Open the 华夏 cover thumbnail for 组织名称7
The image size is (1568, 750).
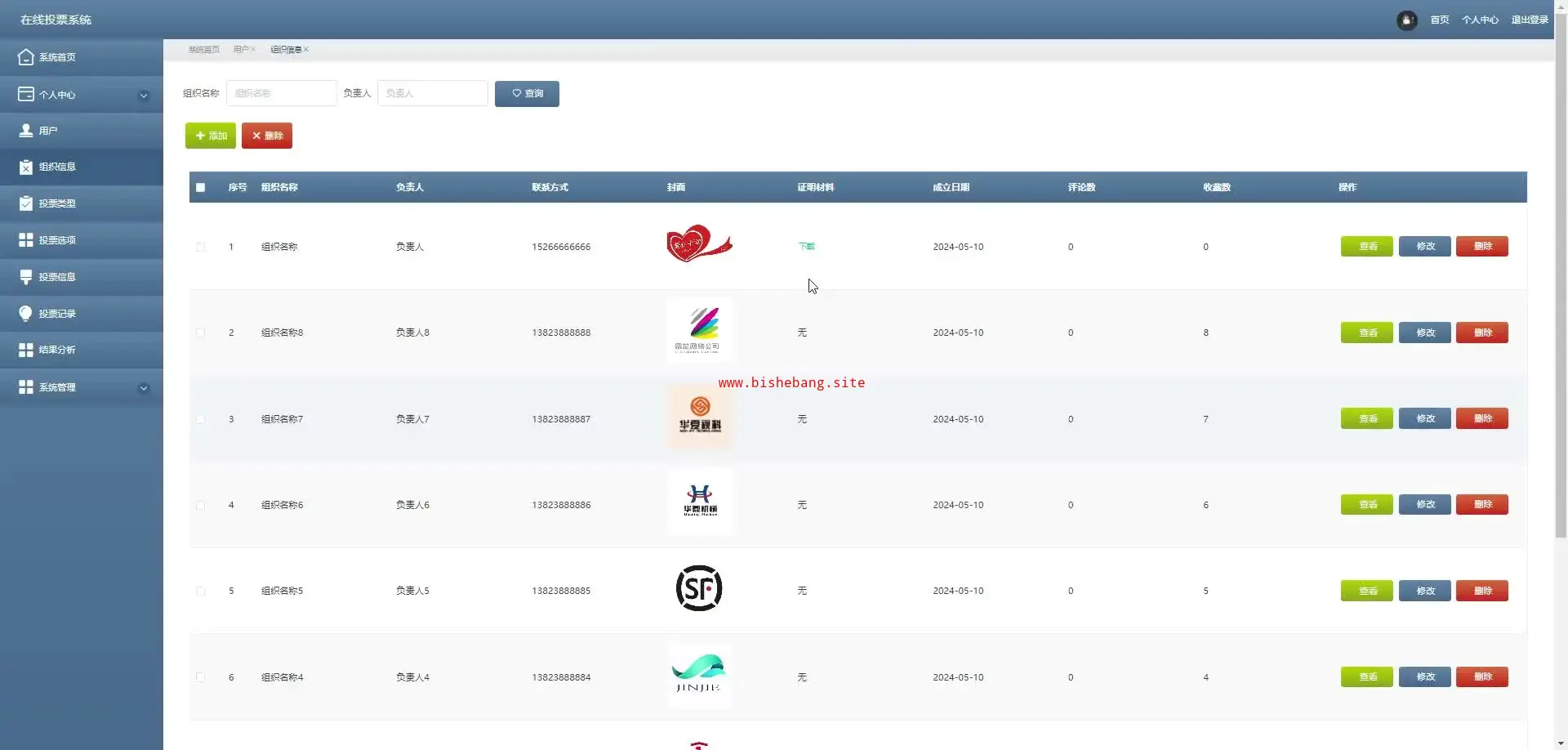click(x=699, y=417)
